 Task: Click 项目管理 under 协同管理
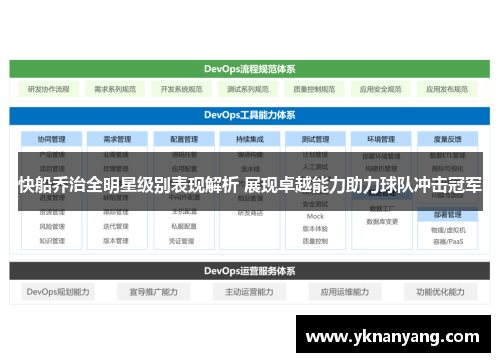coord(52,169)
